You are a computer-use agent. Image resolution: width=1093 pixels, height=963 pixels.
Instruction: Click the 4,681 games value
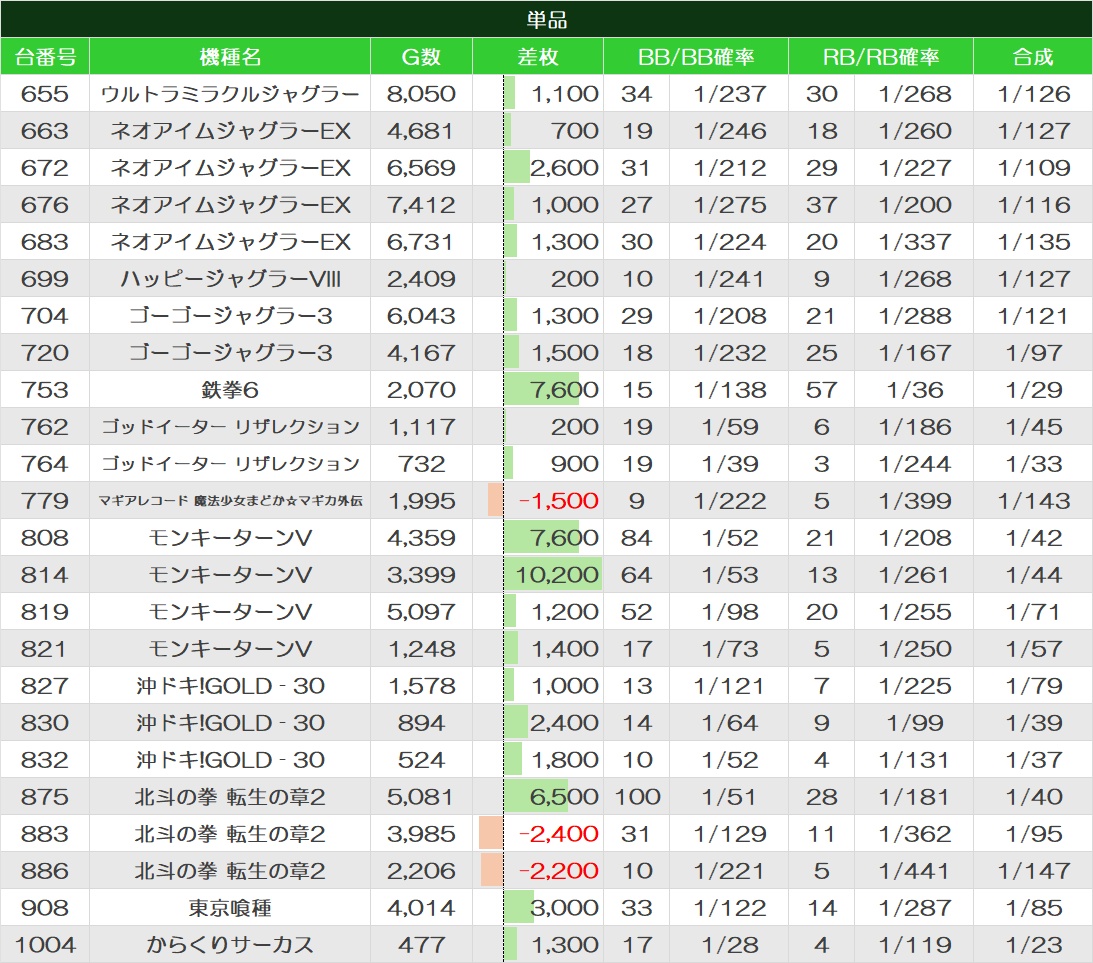coord(421,131)
